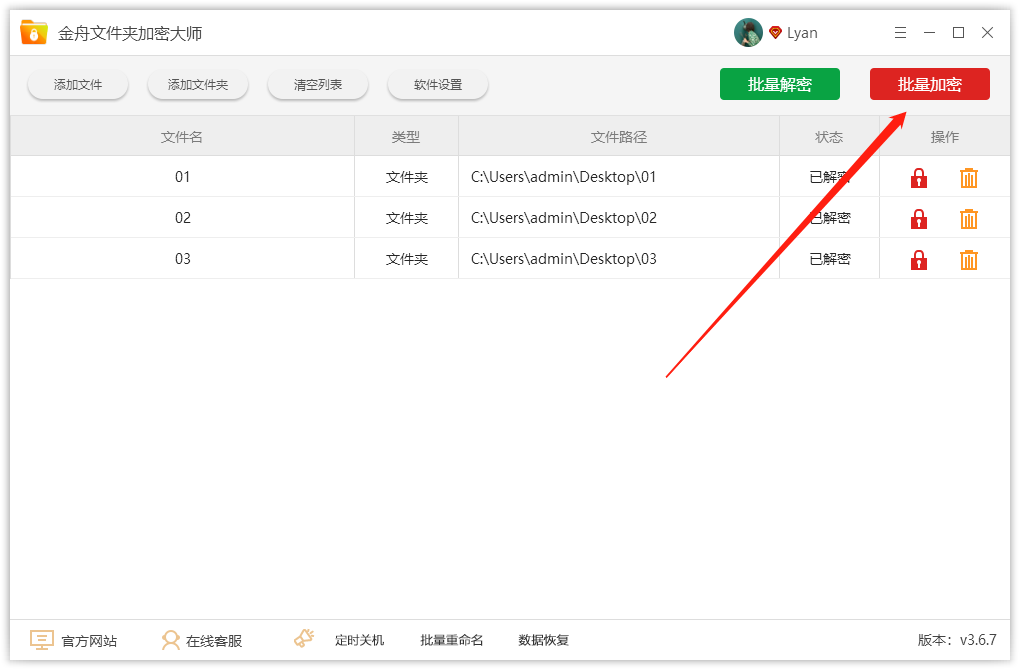Click the 状态 column header
Screen dimensions: 1020x670
click(x=829, y=137)
